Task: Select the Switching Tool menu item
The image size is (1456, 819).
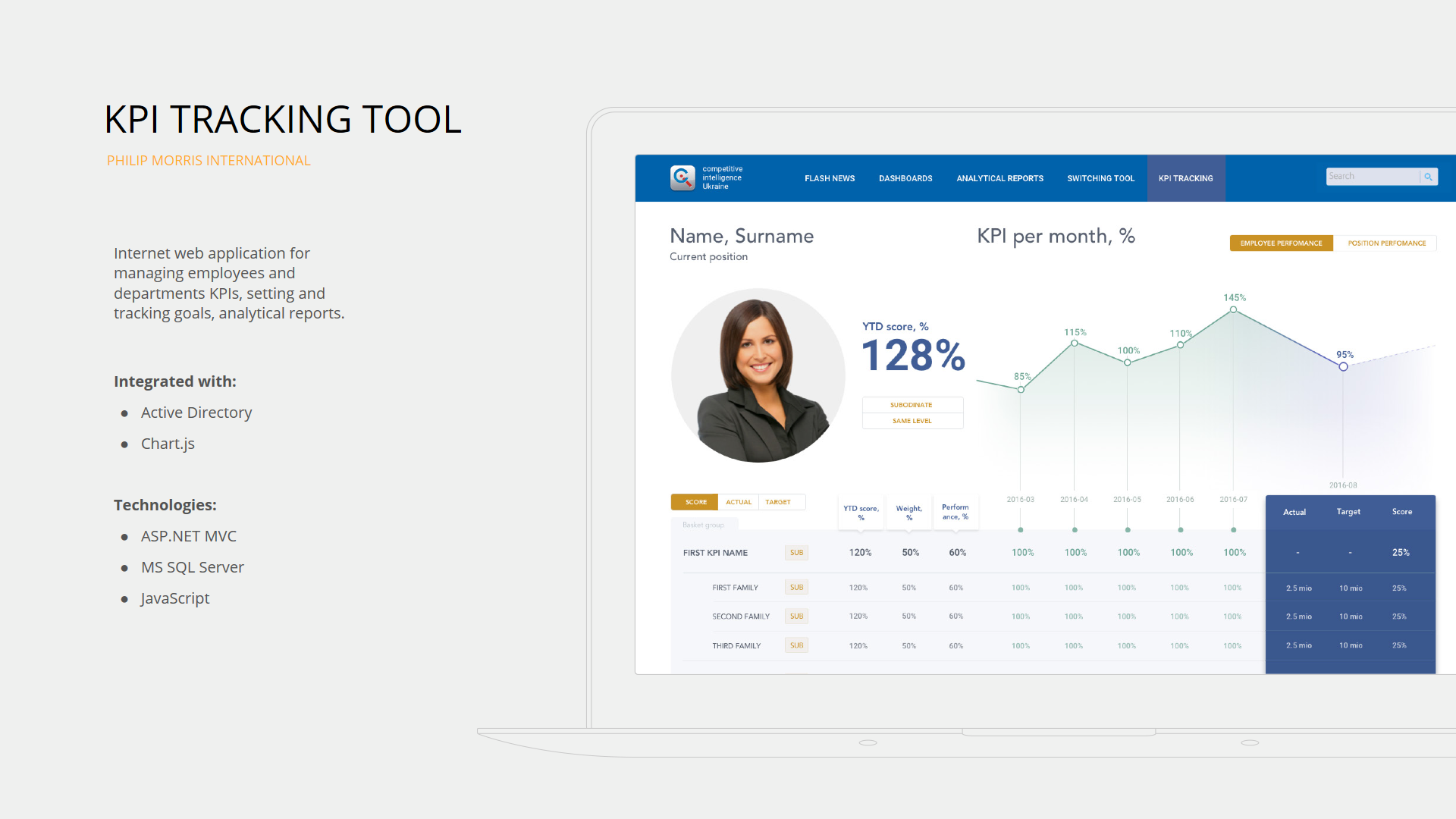Action: coord(1101,178)
